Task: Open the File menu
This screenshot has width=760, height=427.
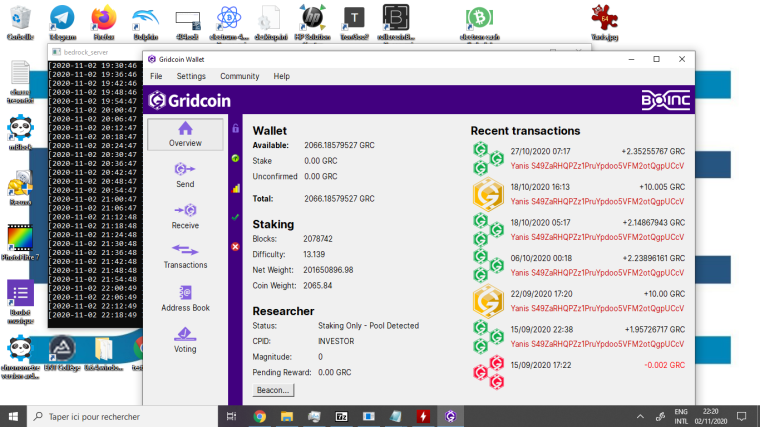Action: tap(156, 76)
